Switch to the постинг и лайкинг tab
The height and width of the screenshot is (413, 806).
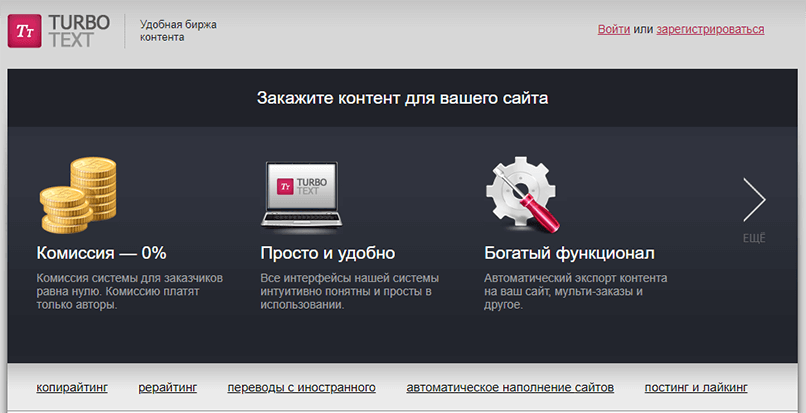pyautogui.click(x=695, y=387)
